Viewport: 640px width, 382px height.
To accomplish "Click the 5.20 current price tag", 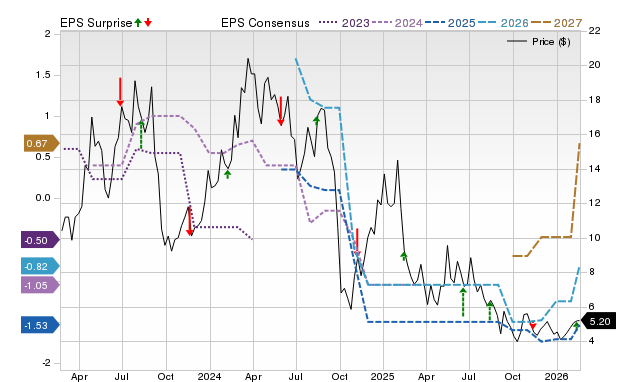I will 598,322.
